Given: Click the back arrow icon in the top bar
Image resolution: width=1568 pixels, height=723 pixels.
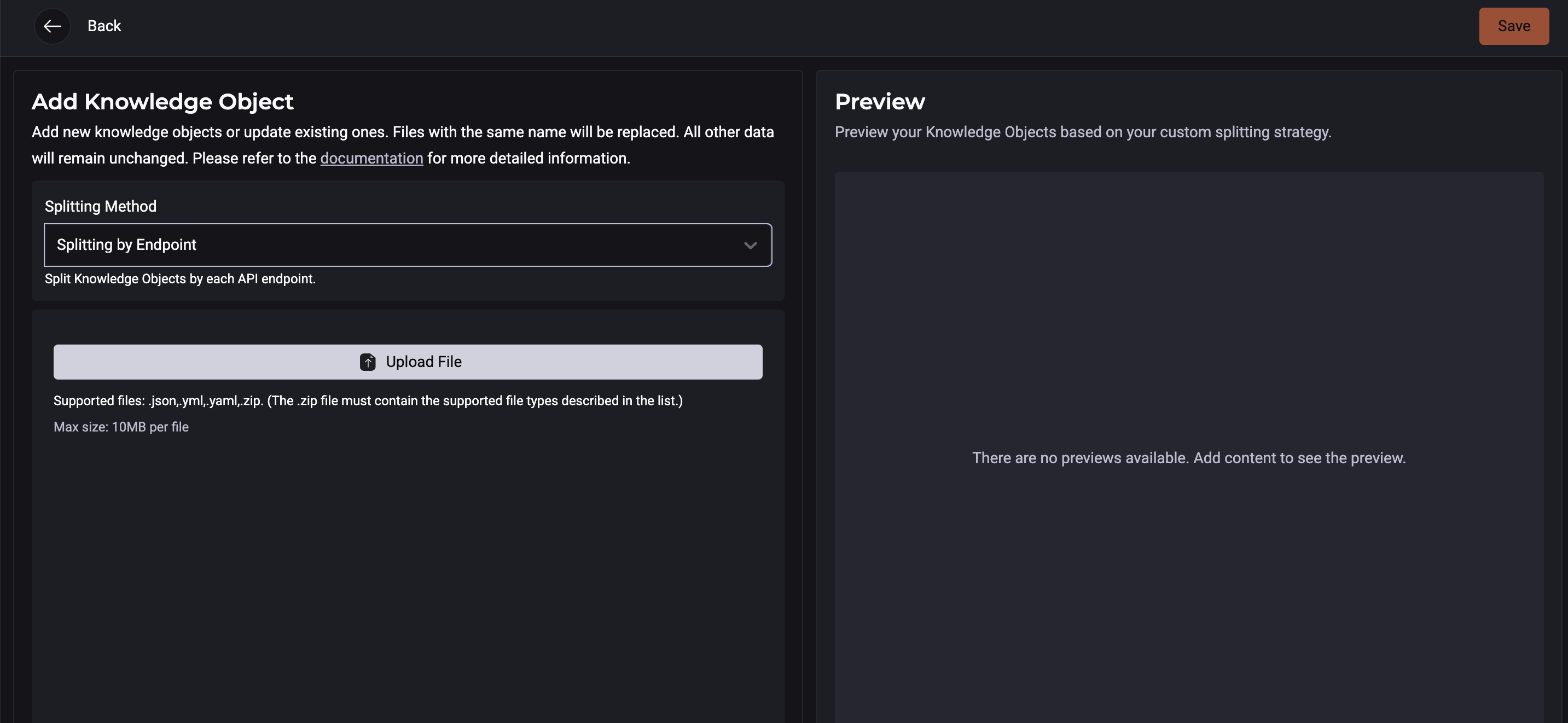Looking at the screenshot, I should tap(53, 26).
